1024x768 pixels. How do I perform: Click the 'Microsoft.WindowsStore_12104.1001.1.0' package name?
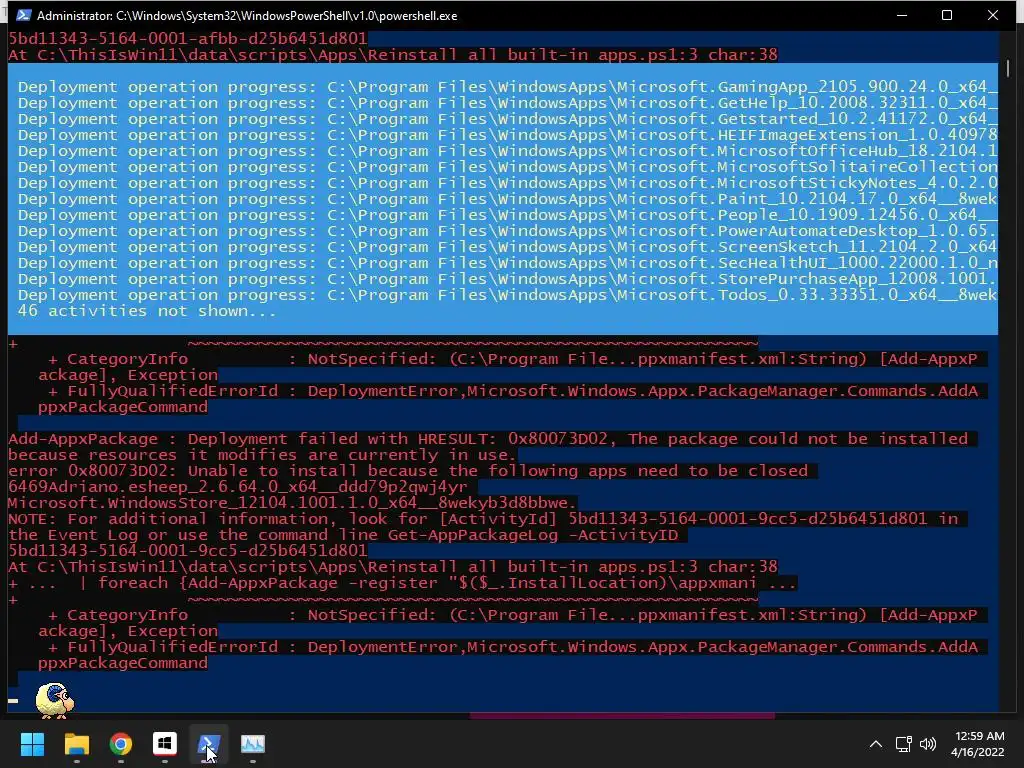coord(292,503)
